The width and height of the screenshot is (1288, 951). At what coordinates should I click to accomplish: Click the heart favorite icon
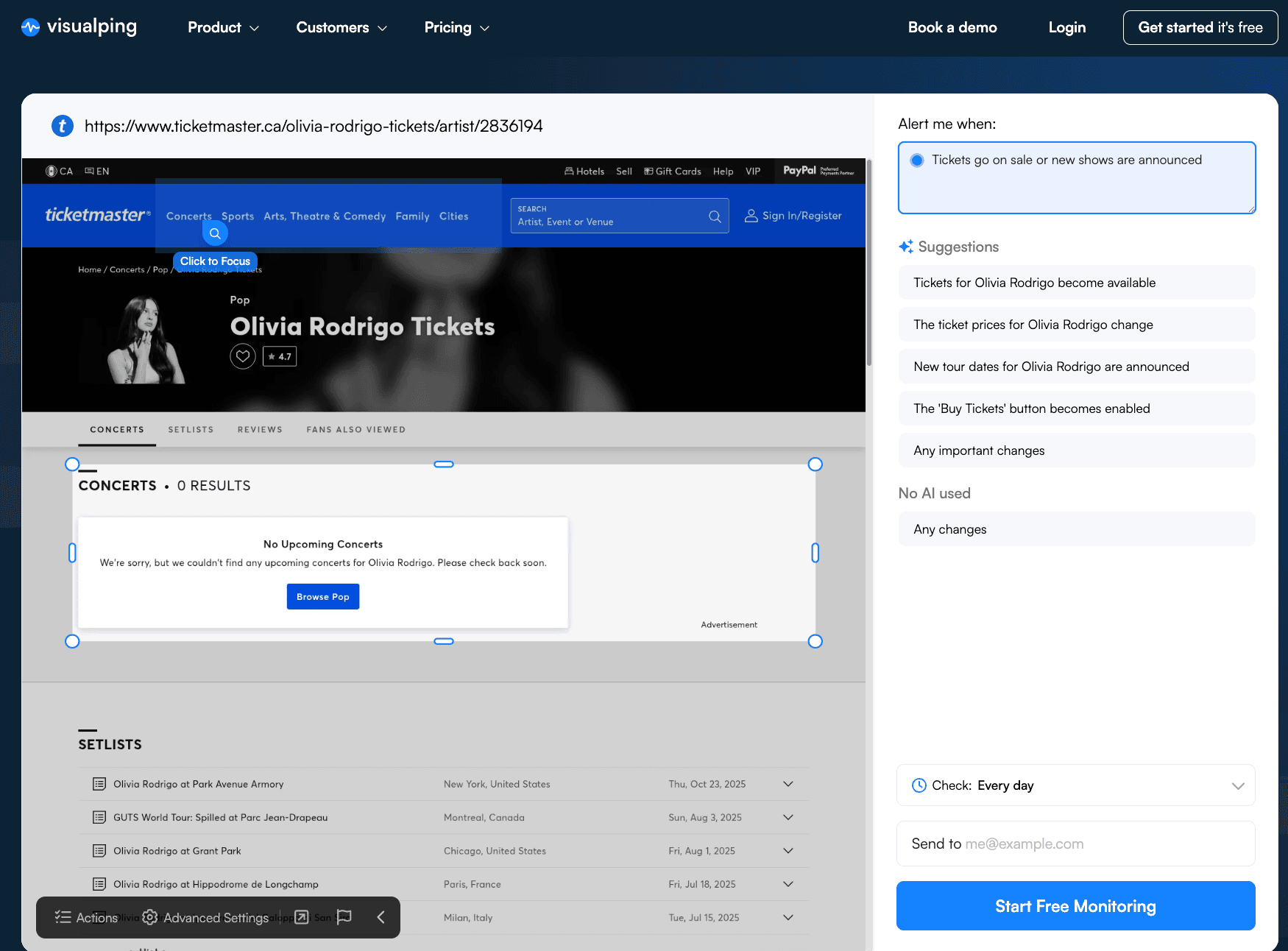pos(243,356)
